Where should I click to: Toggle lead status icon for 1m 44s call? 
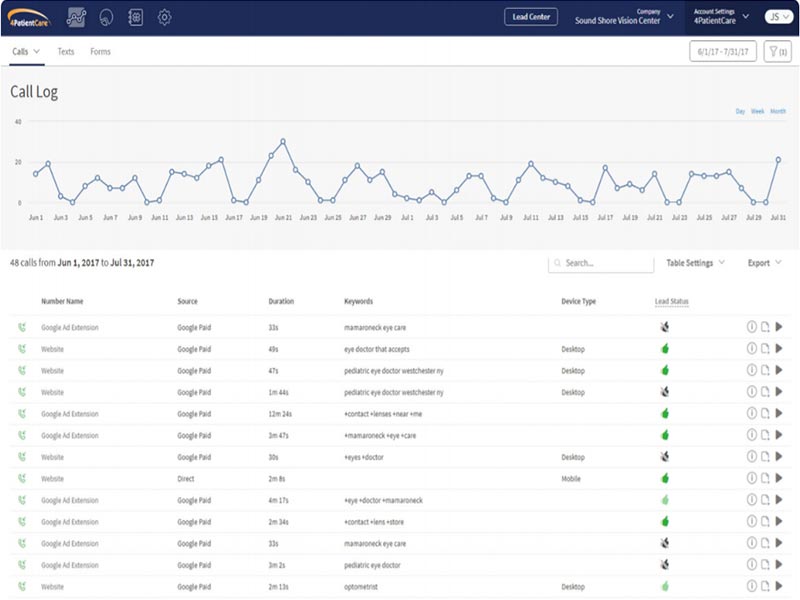click(x=665, y=392)
